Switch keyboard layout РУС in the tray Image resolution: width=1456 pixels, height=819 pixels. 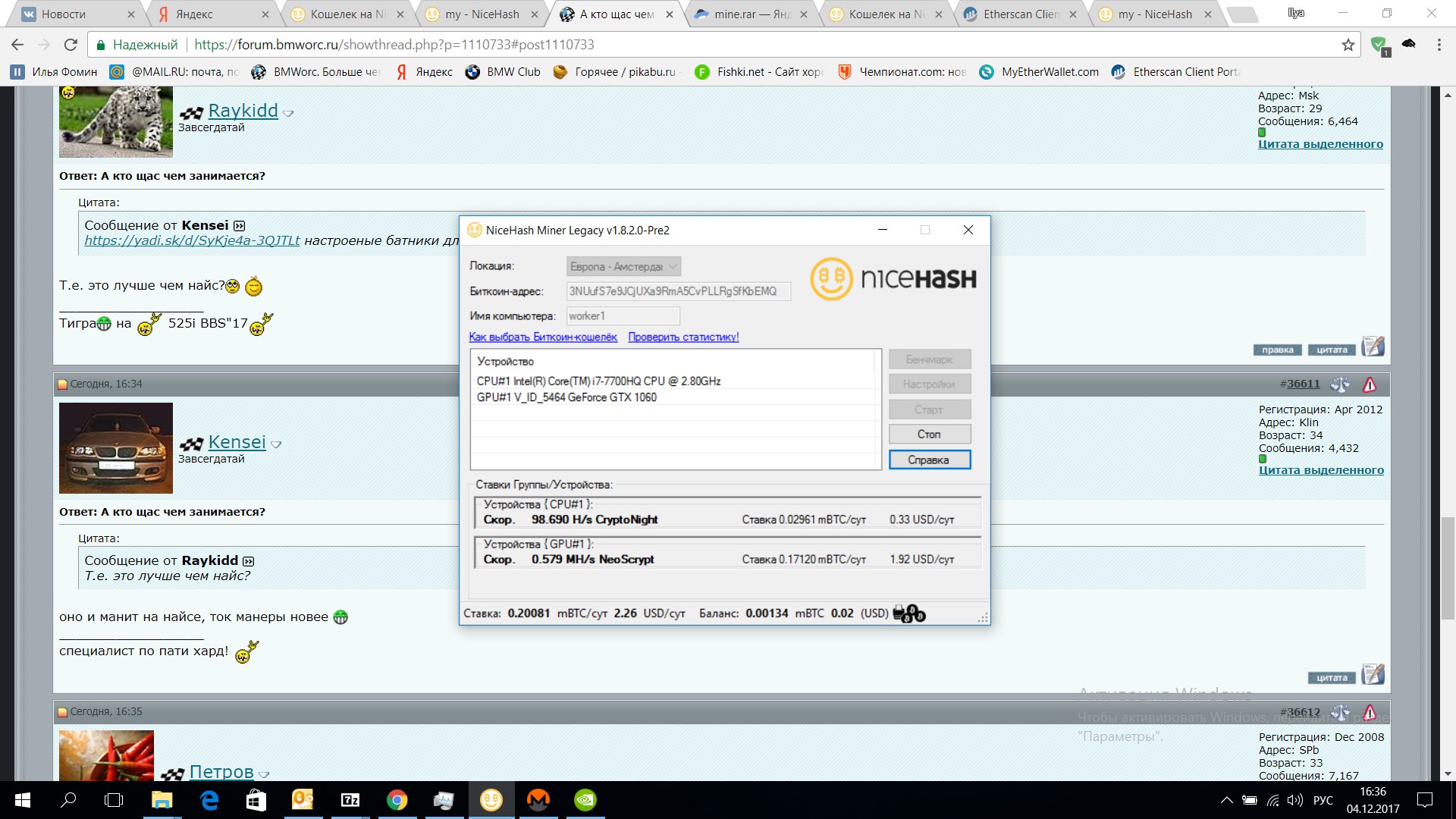pos(1323,800)
